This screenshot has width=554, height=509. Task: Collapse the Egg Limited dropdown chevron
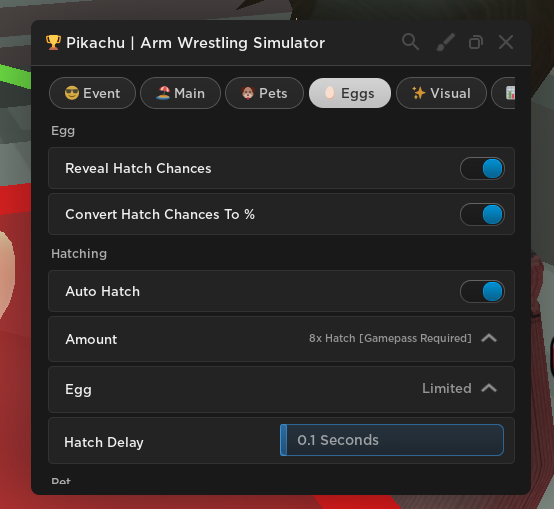489,389
